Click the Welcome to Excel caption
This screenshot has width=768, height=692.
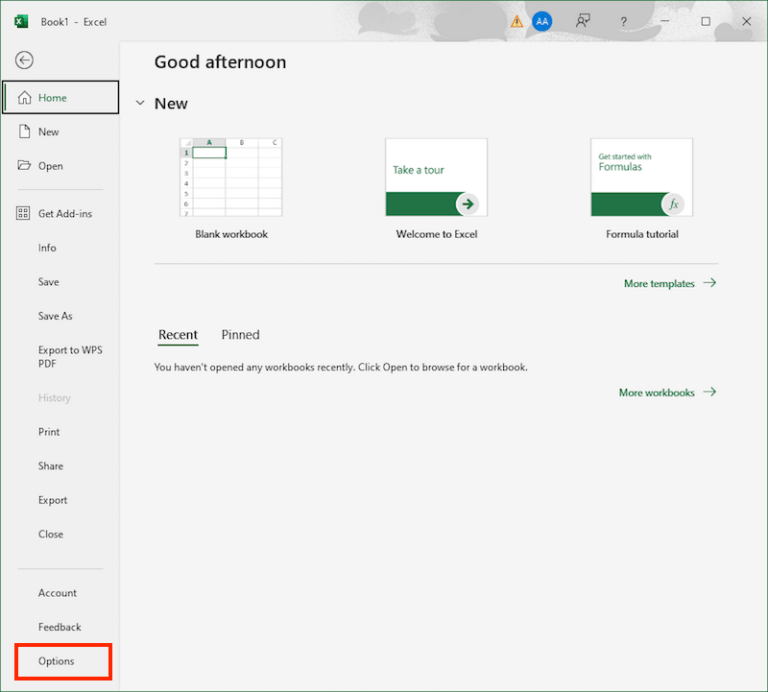436,234
